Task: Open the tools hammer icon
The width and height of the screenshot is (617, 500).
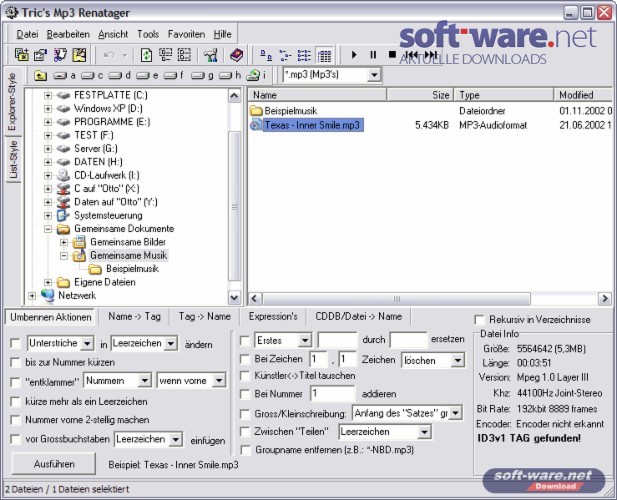Action: [211, 55]
